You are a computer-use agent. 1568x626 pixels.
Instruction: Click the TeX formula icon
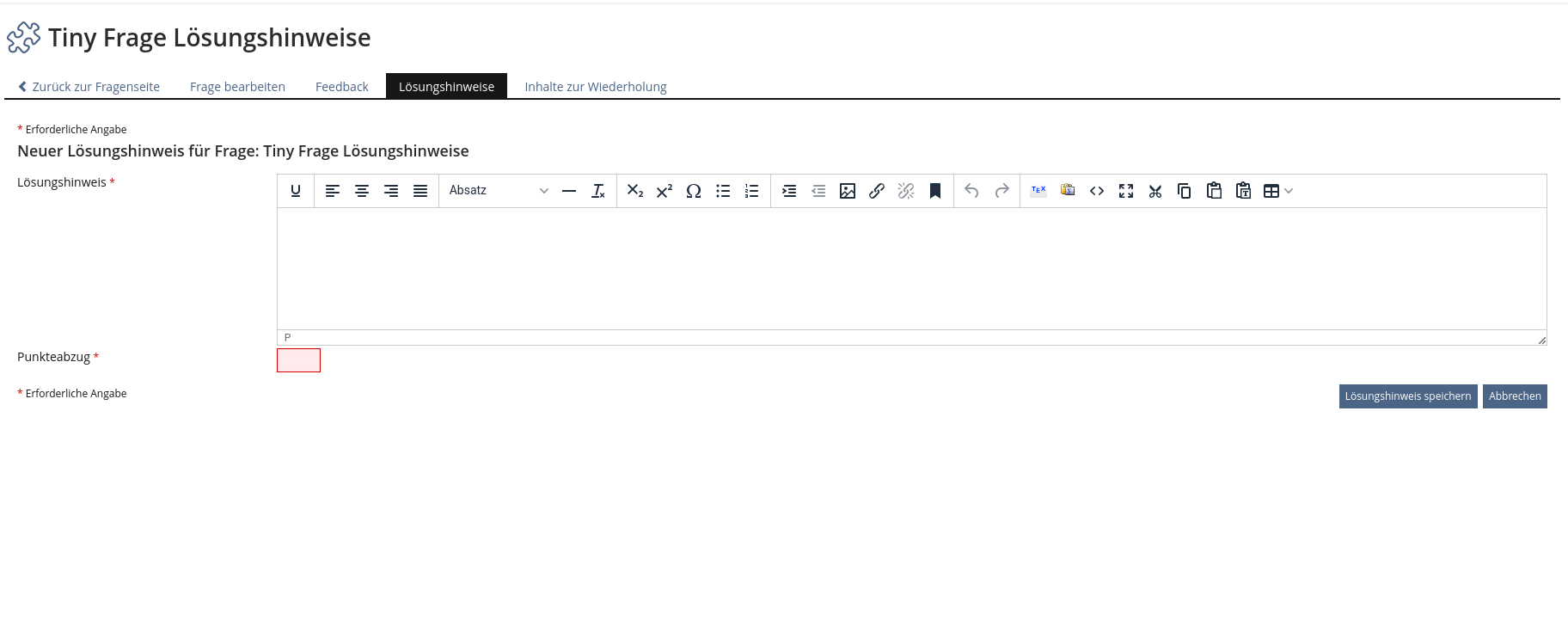coord(1038,191)
